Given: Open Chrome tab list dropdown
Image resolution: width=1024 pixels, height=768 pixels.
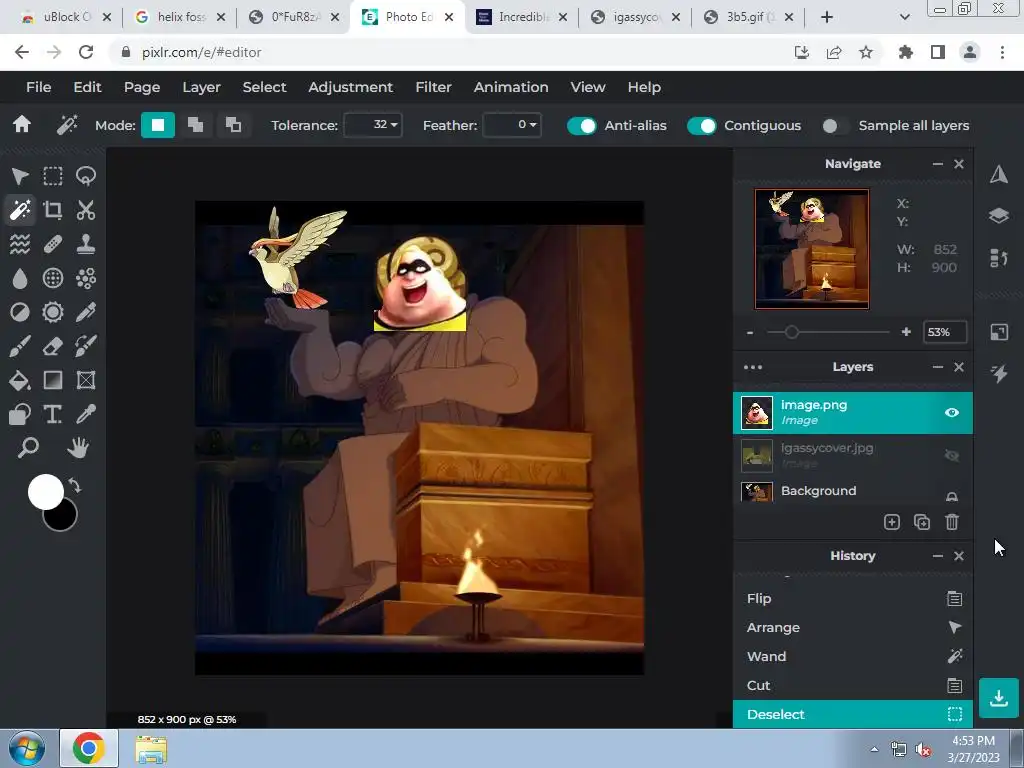Looking at the screenshot, I should [904, 17].
